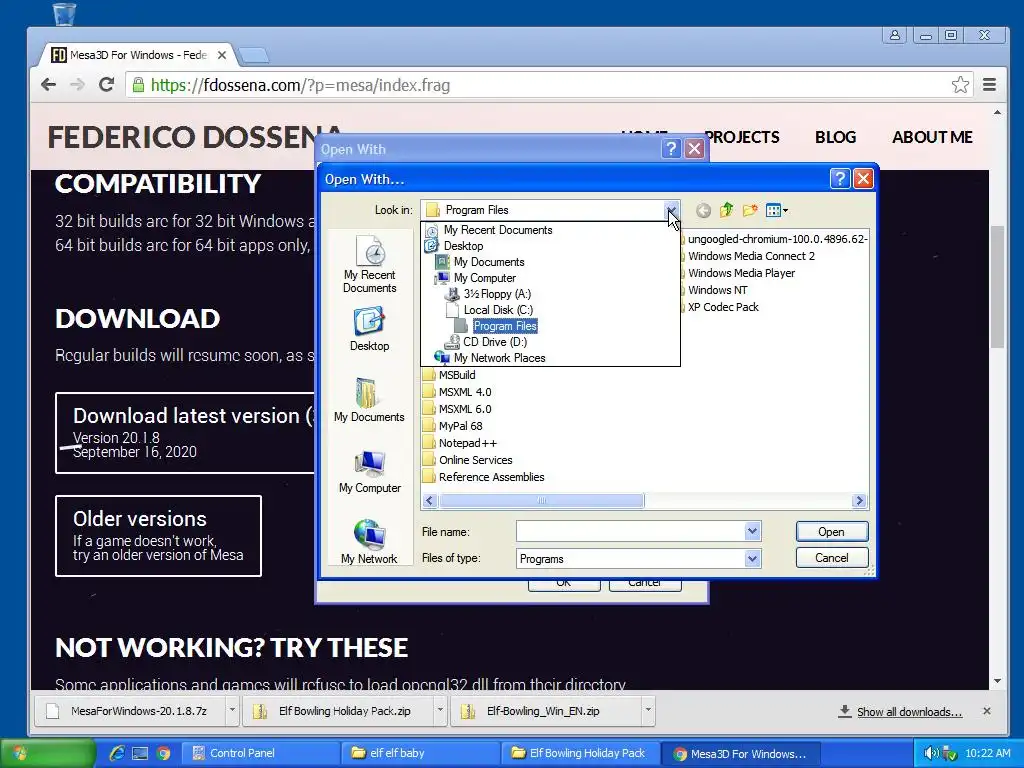
Task: Click Cancel in the file dialog
Action: (x=831, y=558)
